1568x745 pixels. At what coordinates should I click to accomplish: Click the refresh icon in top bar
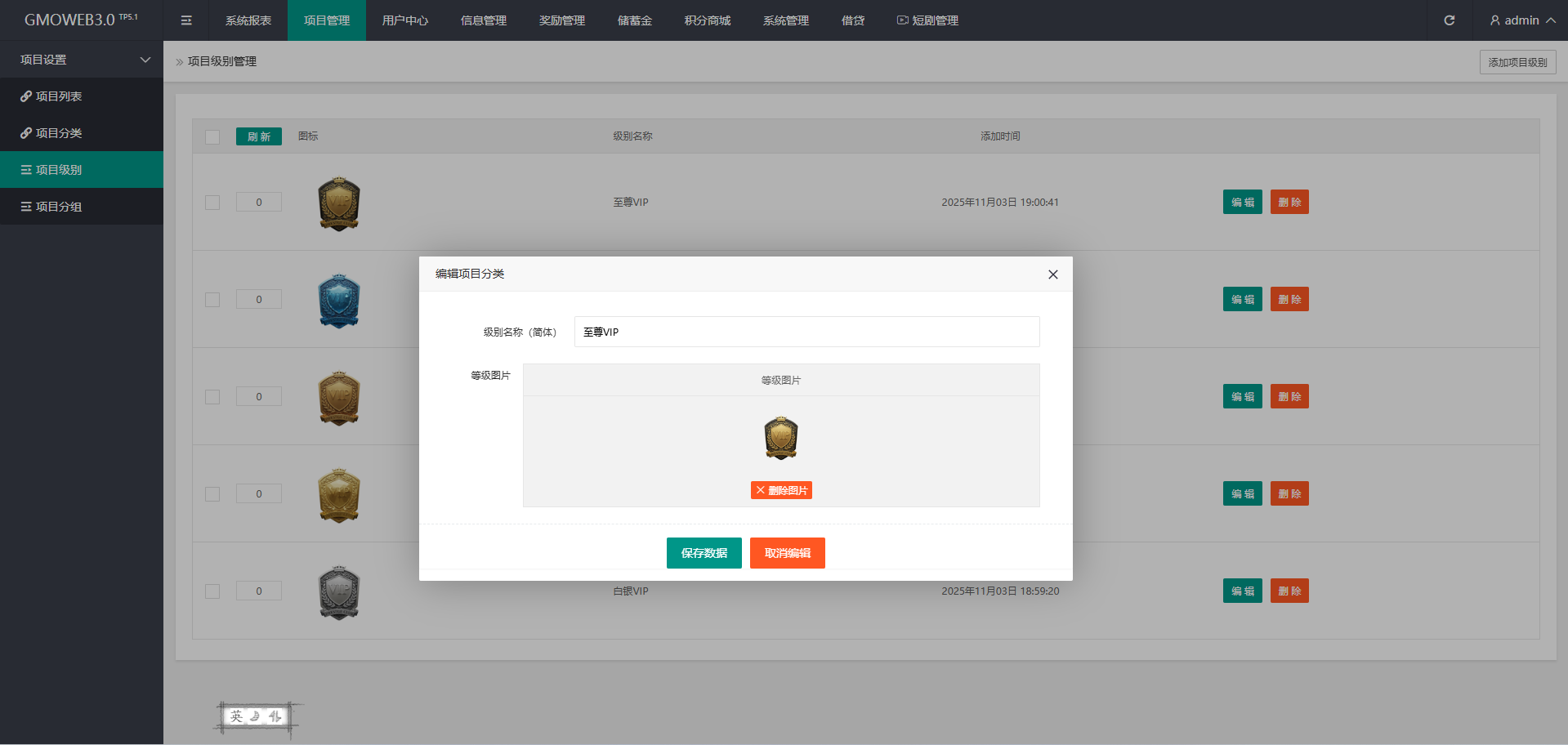coord(1449,20)
